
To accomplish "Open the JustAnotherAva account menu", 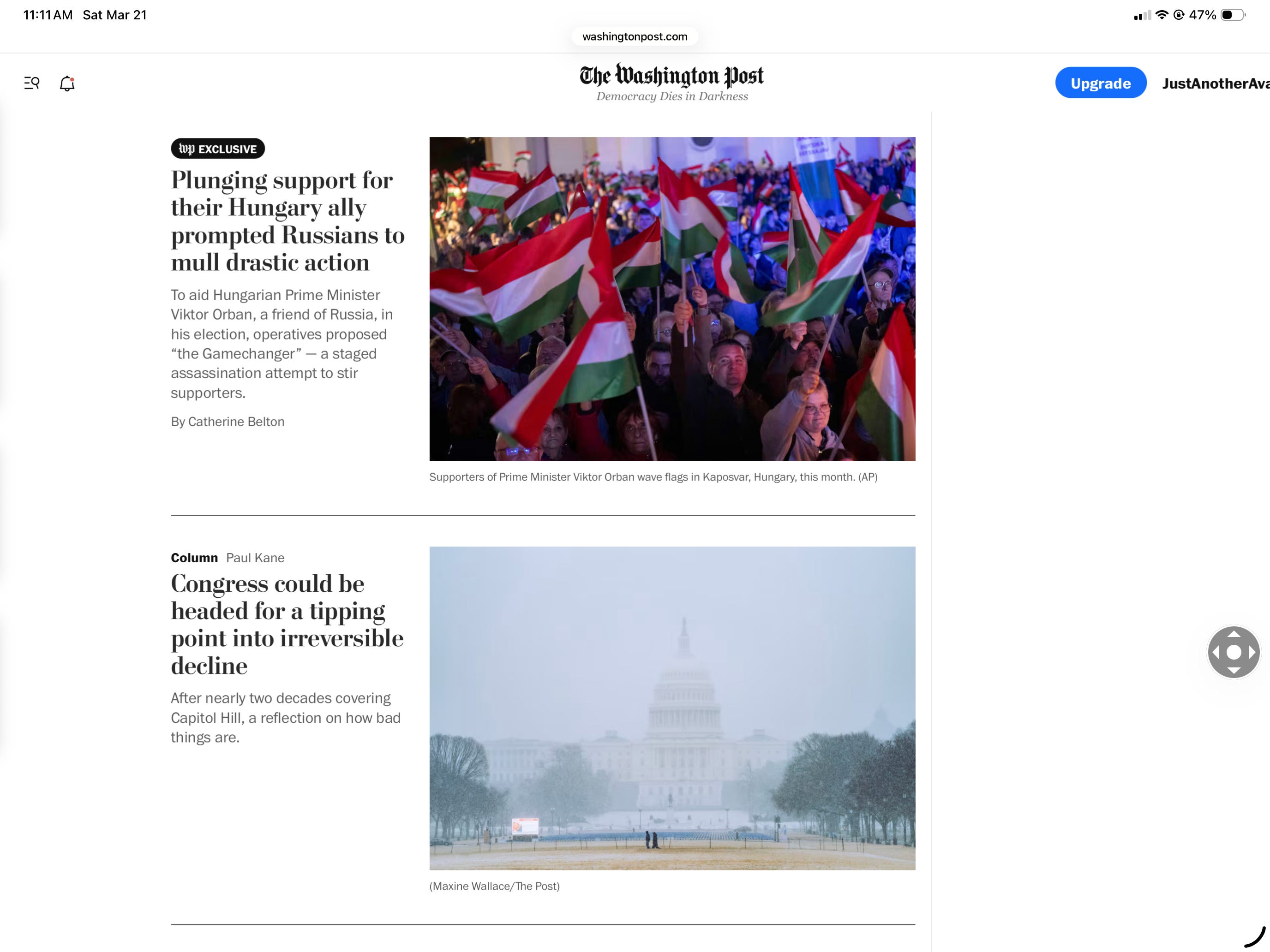I will pyautogui.click(x=1216, y=83).
